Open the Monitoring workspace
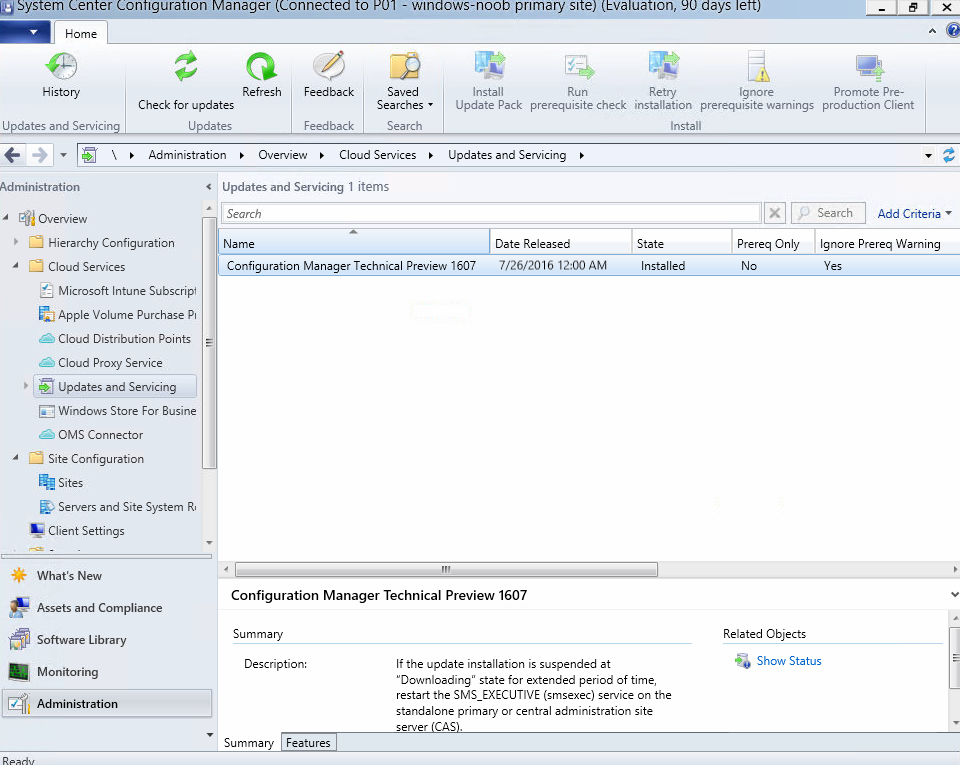960x765 pixels. point(107,671)
